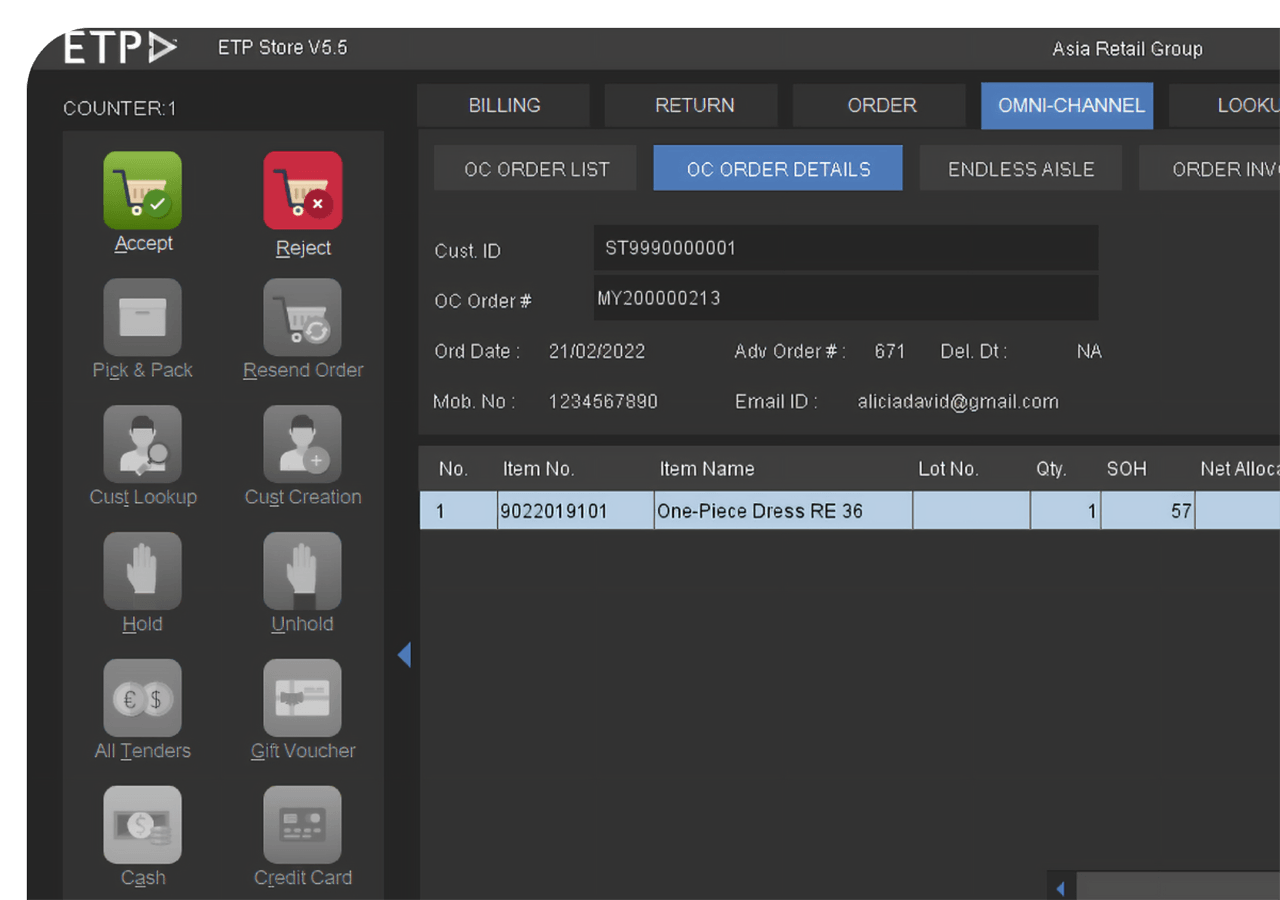Switch to the RETURN tab
1280x900 pixels.
[x=694, y=106]
